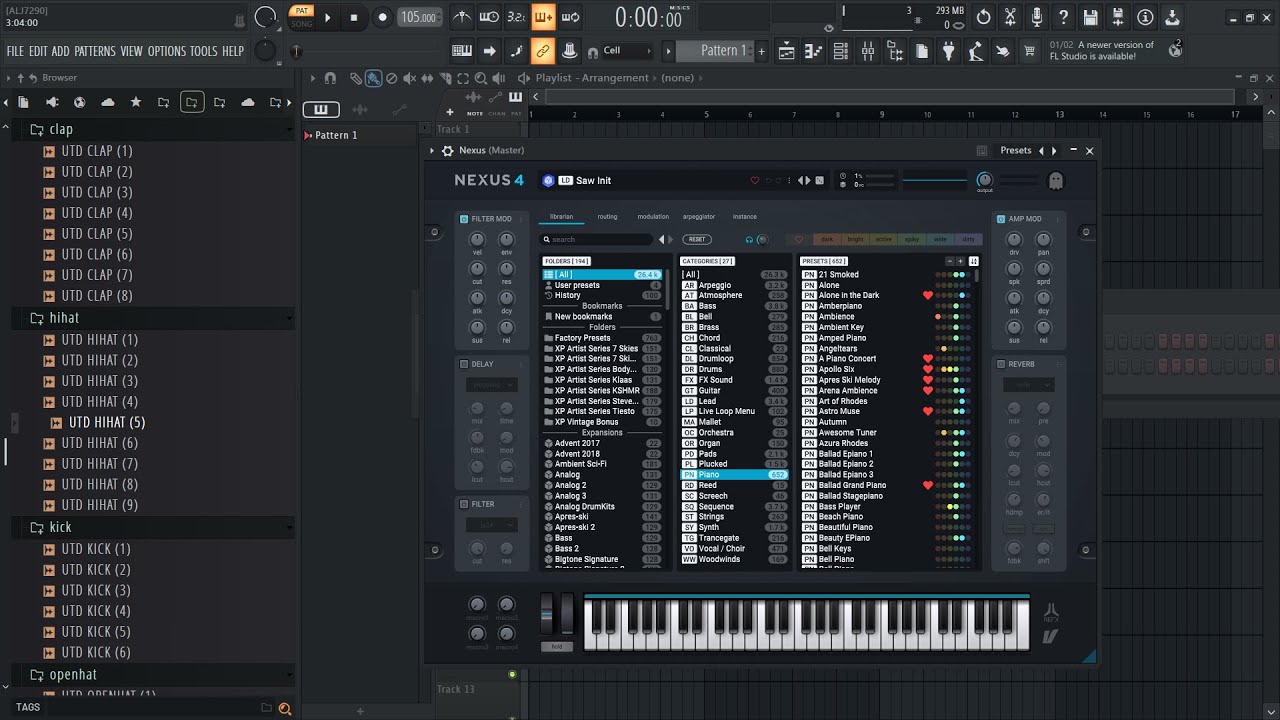The image size is (1280, 720).
Task: Click the Nexus librarian search field
Action: coord(597,240)
